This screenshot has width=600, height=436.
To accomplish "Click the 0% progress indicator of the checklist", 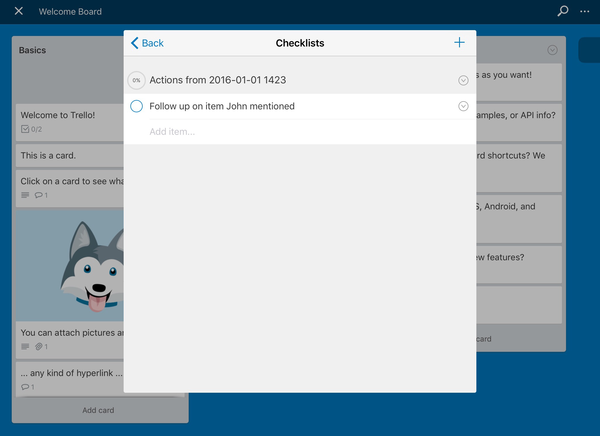I will (x=137, y=80).
